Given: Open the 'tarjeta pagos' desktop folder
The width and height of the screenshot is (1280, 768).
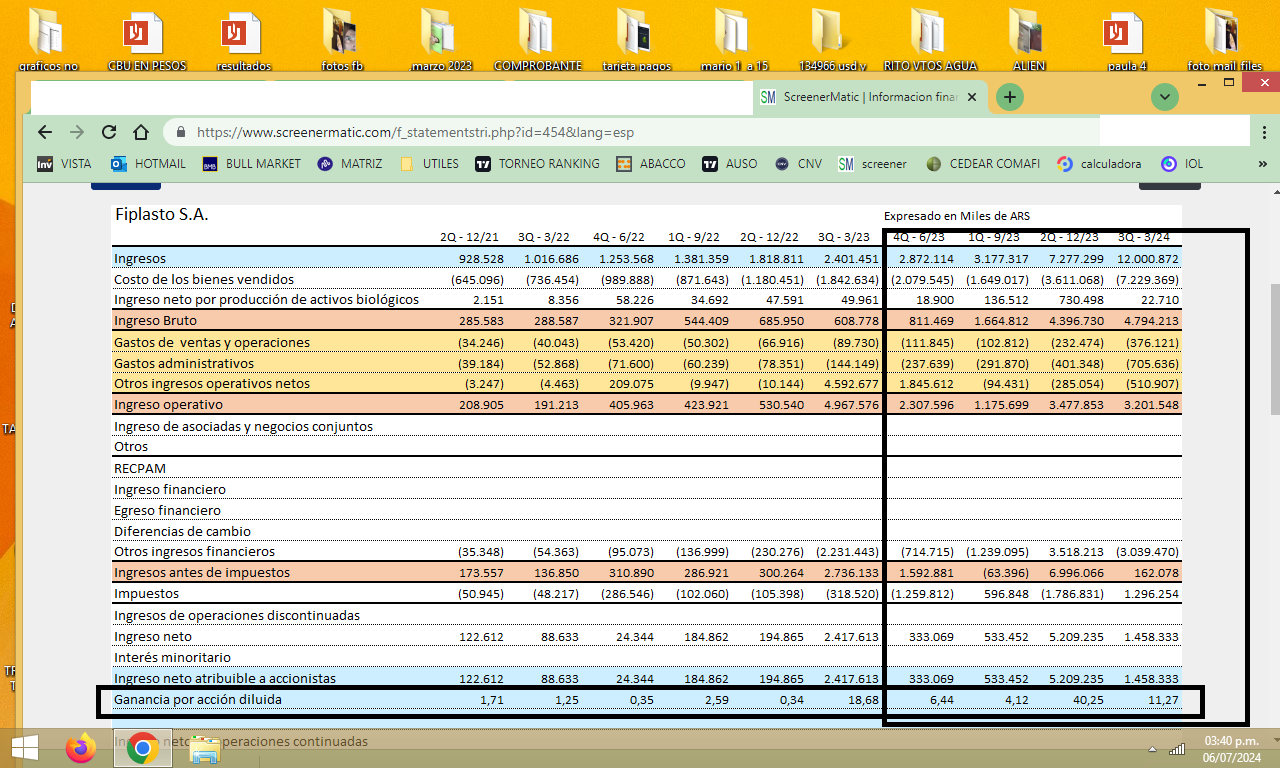Looking at the screenshot, I should [636, 38].
